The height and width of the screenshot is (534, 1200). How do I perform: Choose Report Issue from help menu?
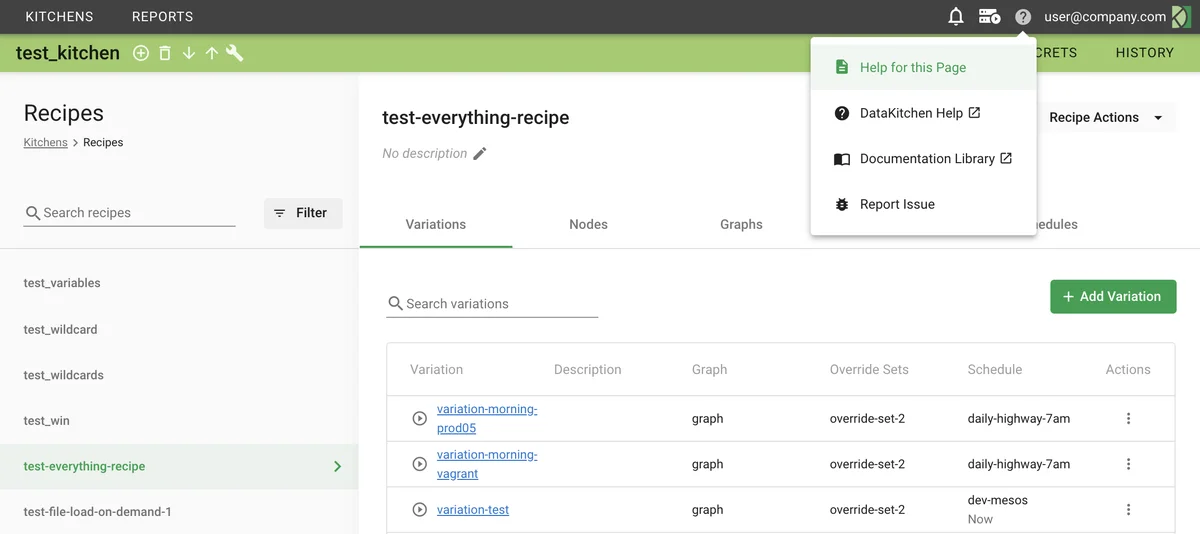[x=897, y=205]
